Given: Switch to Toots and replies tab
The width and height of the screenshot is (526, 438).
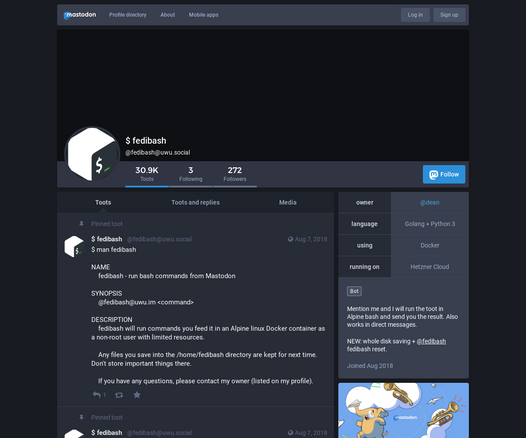Looking at the screenshot, I should 196,202.
